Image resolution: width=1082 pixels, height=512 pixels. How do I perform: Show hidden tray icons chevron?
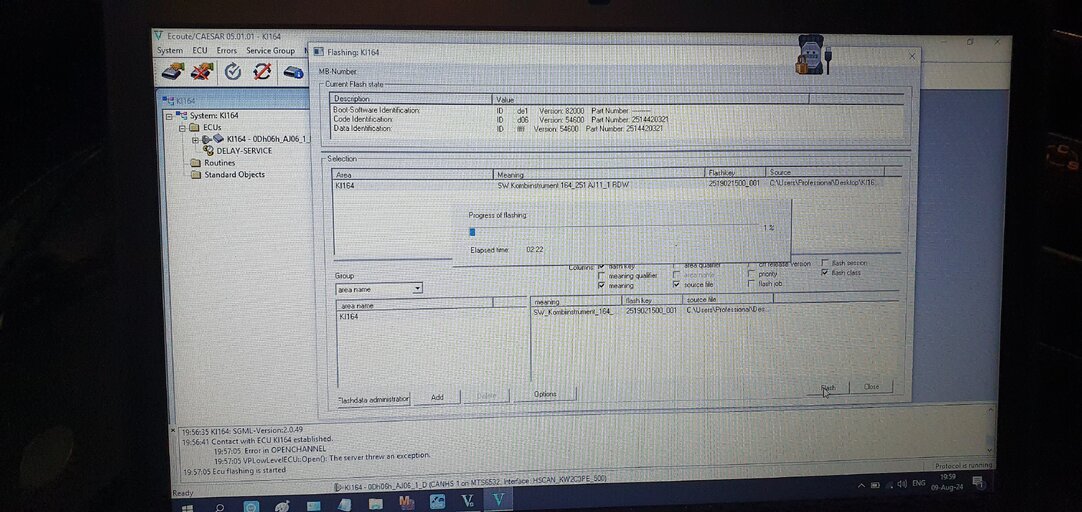861,485
